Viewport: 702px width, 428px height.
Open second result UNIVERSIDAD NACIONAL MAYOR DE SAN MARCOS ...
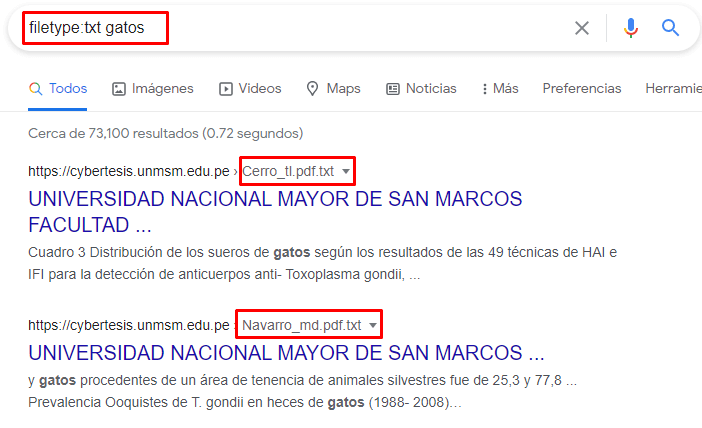pos(286,353)
